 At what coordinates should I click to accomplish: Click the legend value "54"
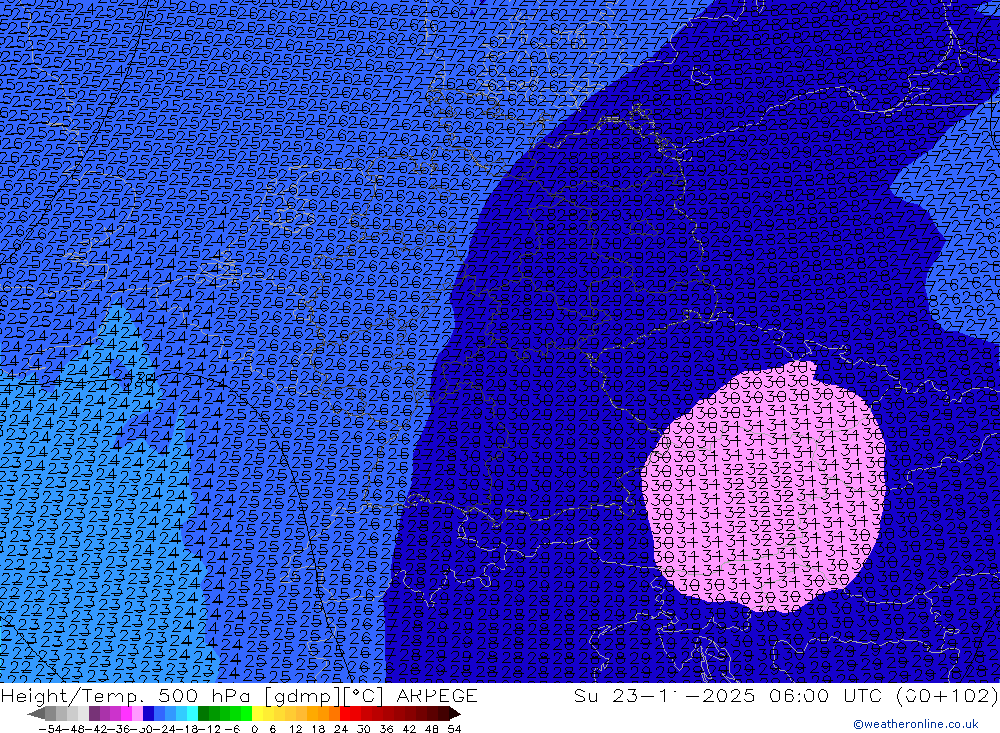(x=454, y=729)
